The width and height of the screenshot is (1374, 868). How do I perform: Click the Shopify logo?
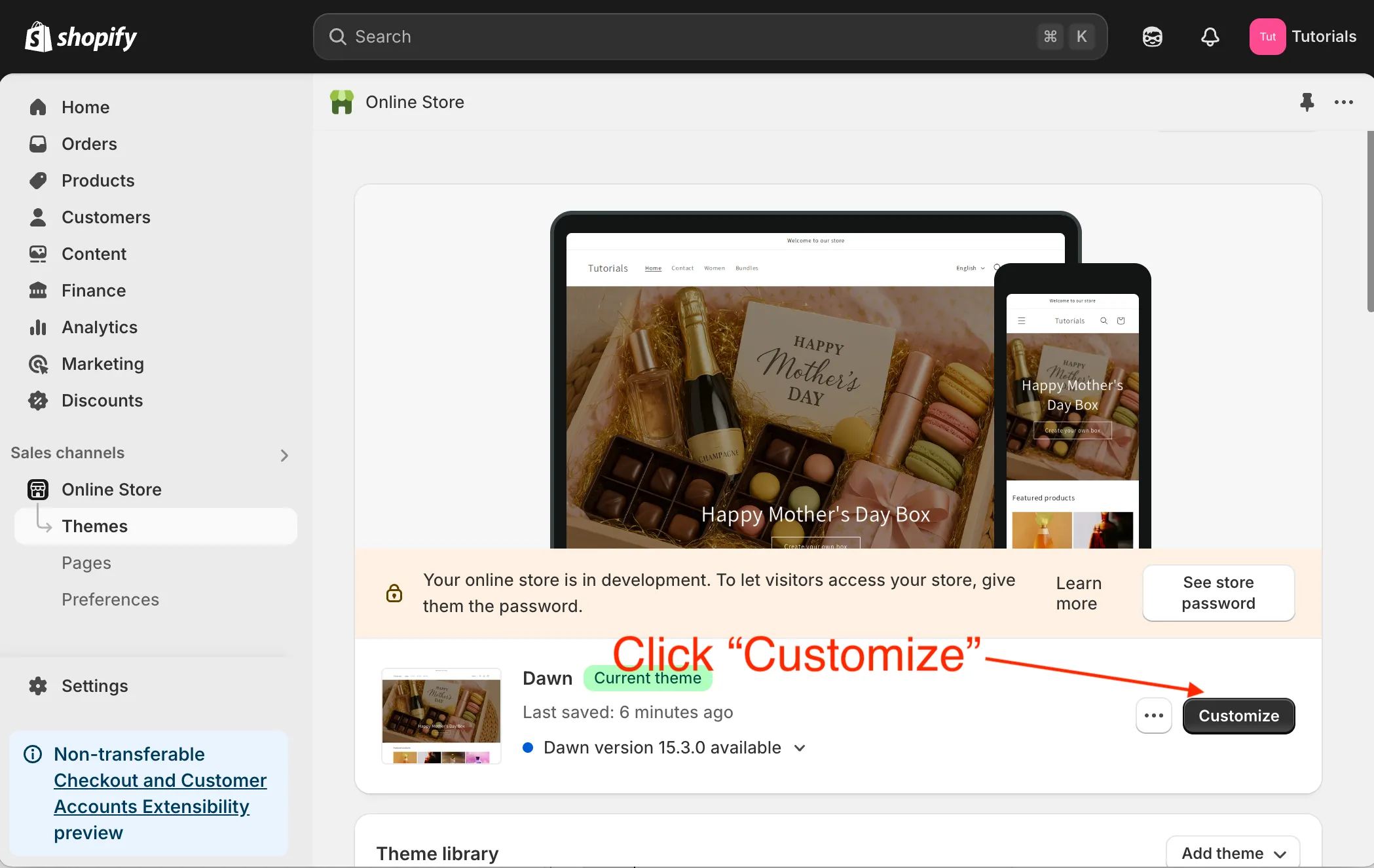point(81,36)
